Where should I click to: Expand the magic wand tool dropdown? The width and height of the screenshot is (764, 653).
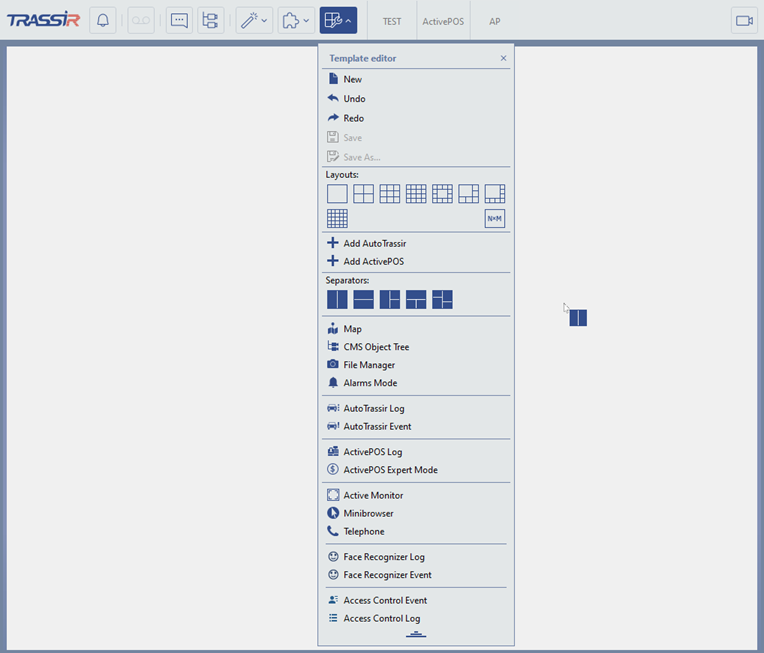pos(254,21)
